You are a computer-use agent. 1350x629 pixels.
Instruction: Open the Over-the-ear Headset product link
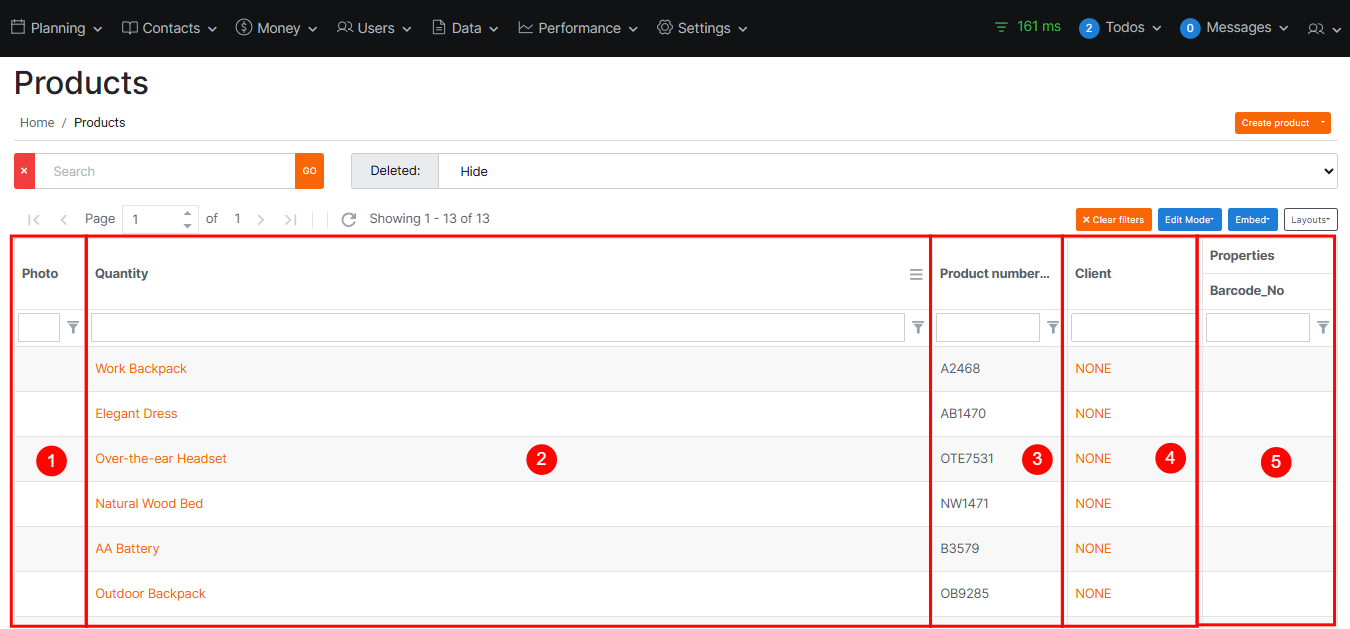pyautogui.click(x=161, y=459)
